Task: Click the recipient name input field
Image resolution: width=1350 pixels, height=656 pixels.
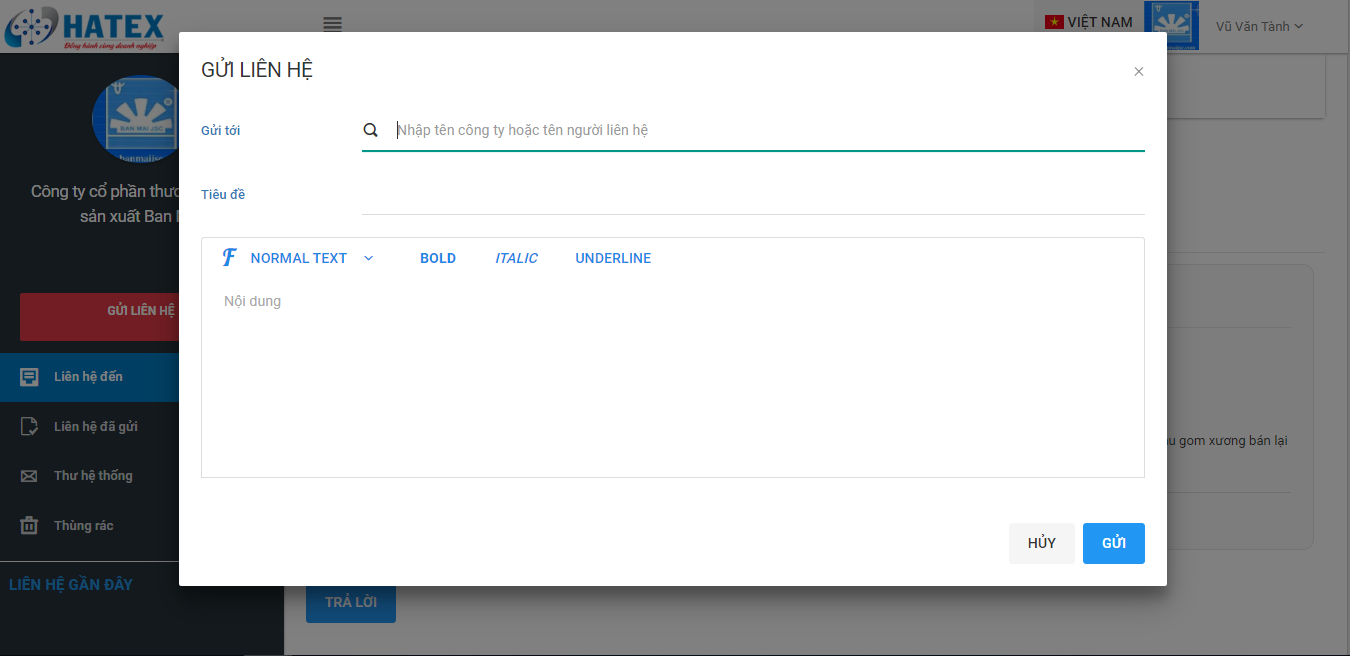Action: point(770,130)
